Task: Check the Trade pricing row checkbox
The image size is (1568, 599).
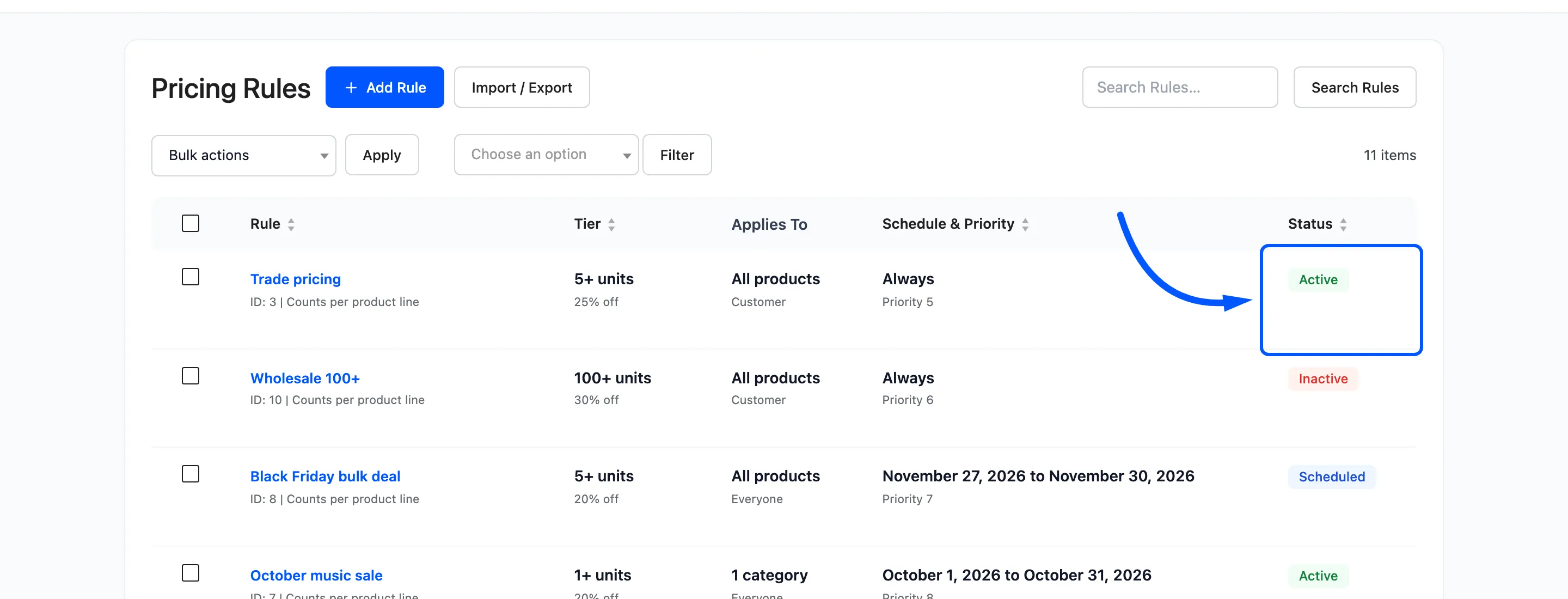Action: click(x=191, y=277)
